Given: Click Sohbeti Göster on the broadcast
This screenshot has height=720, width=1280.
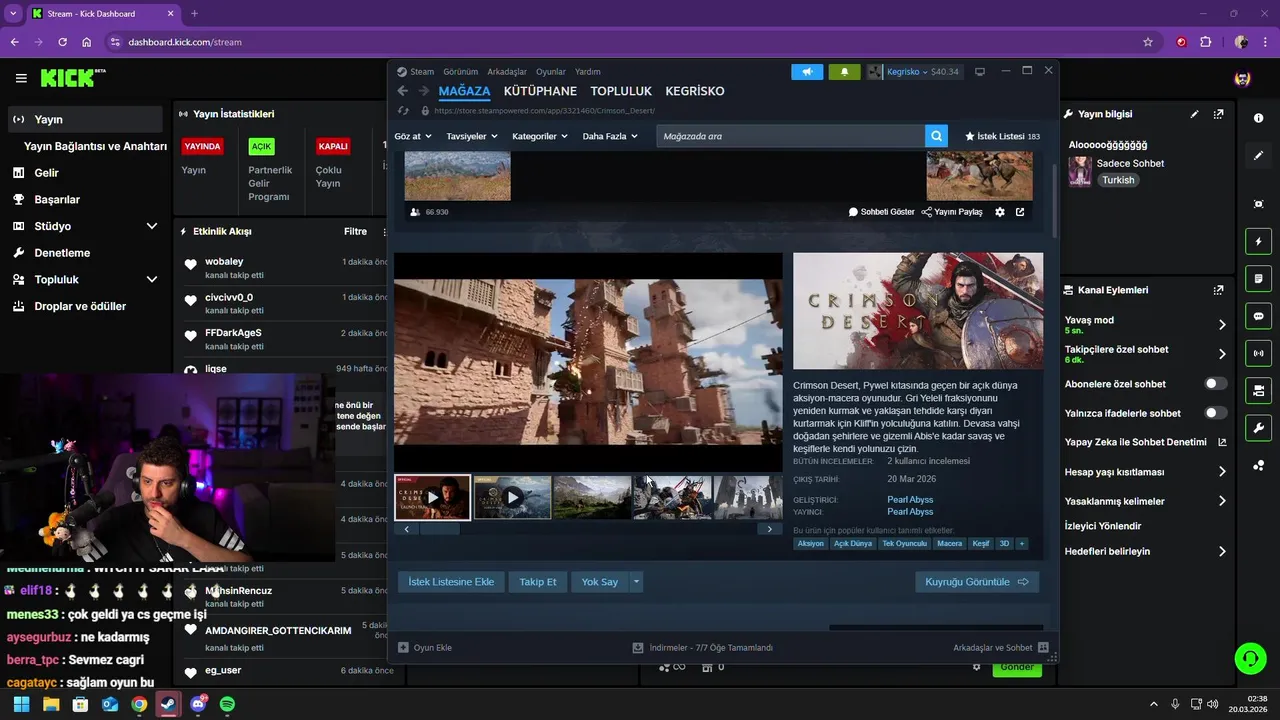Looking at the screenshot, I should click(881, 212).
